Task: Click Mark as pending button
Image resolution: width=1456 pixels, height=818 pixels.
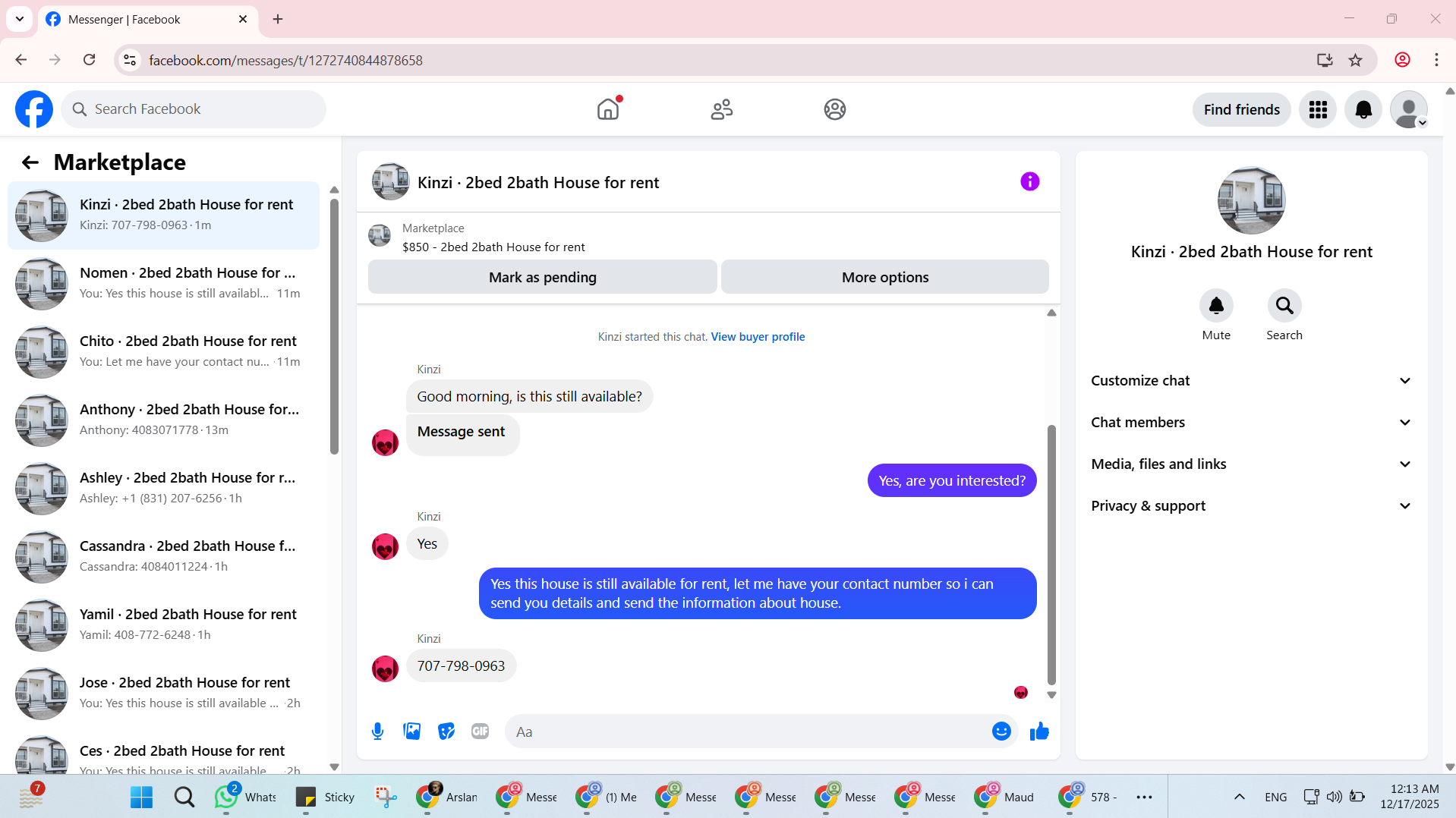Action: click(543, 277)
